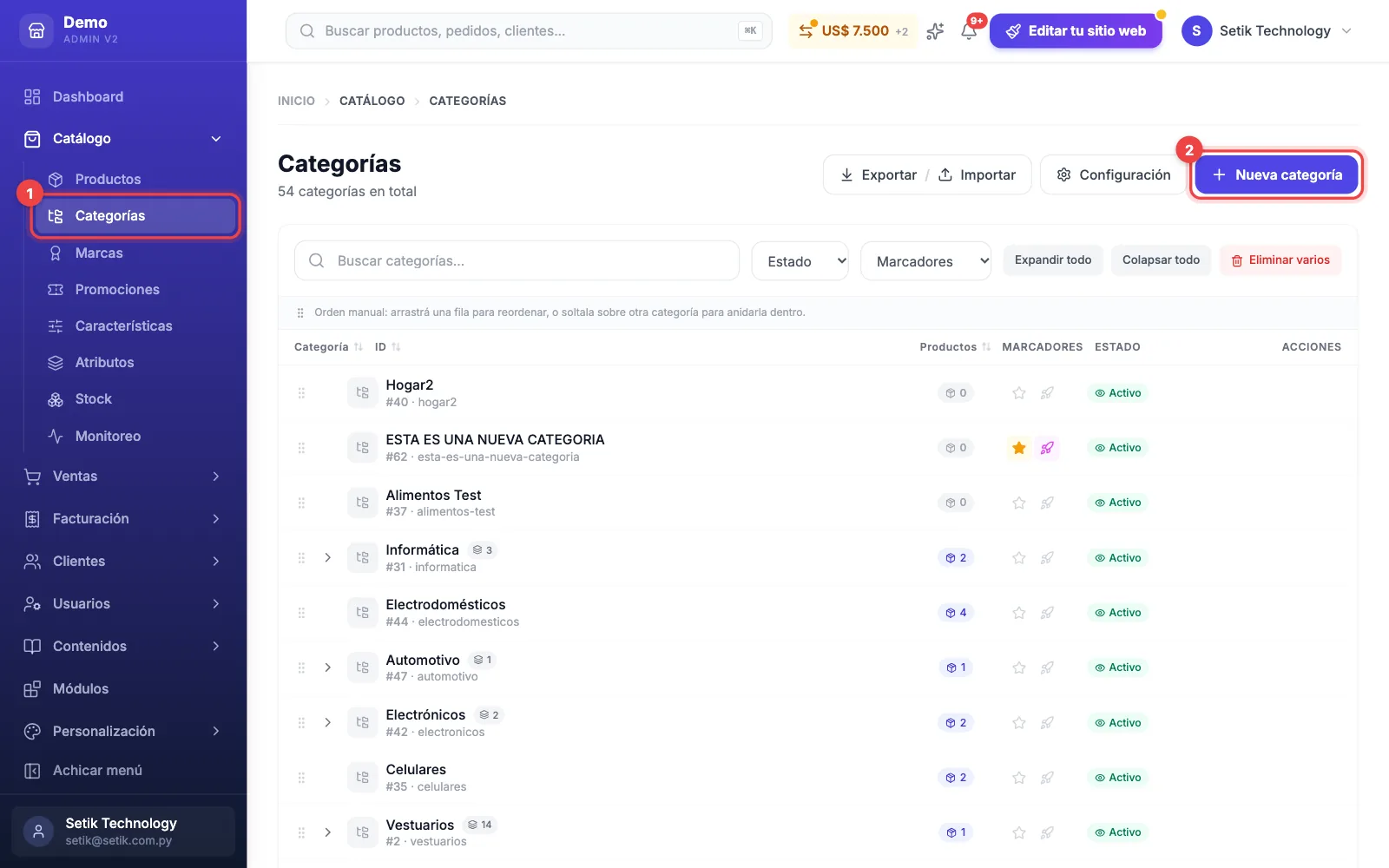Click the Hogar2 category tree icon

362,393
